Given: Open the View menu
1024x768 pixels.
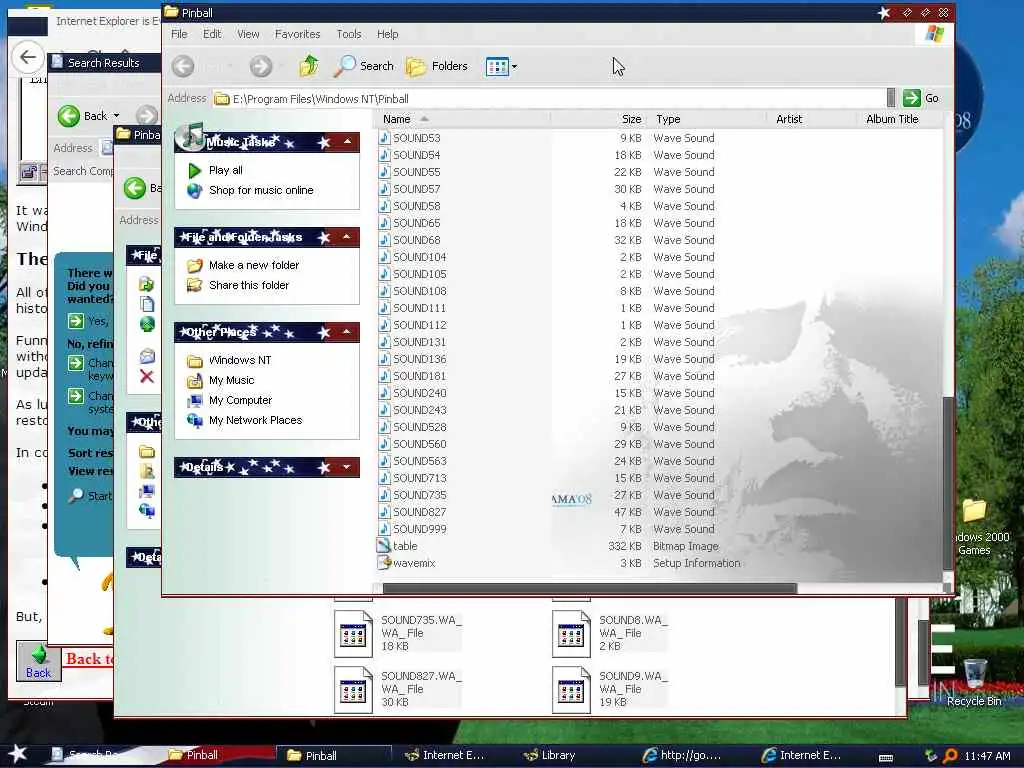Looking at the screenshot, I should [x=248, y=34].
